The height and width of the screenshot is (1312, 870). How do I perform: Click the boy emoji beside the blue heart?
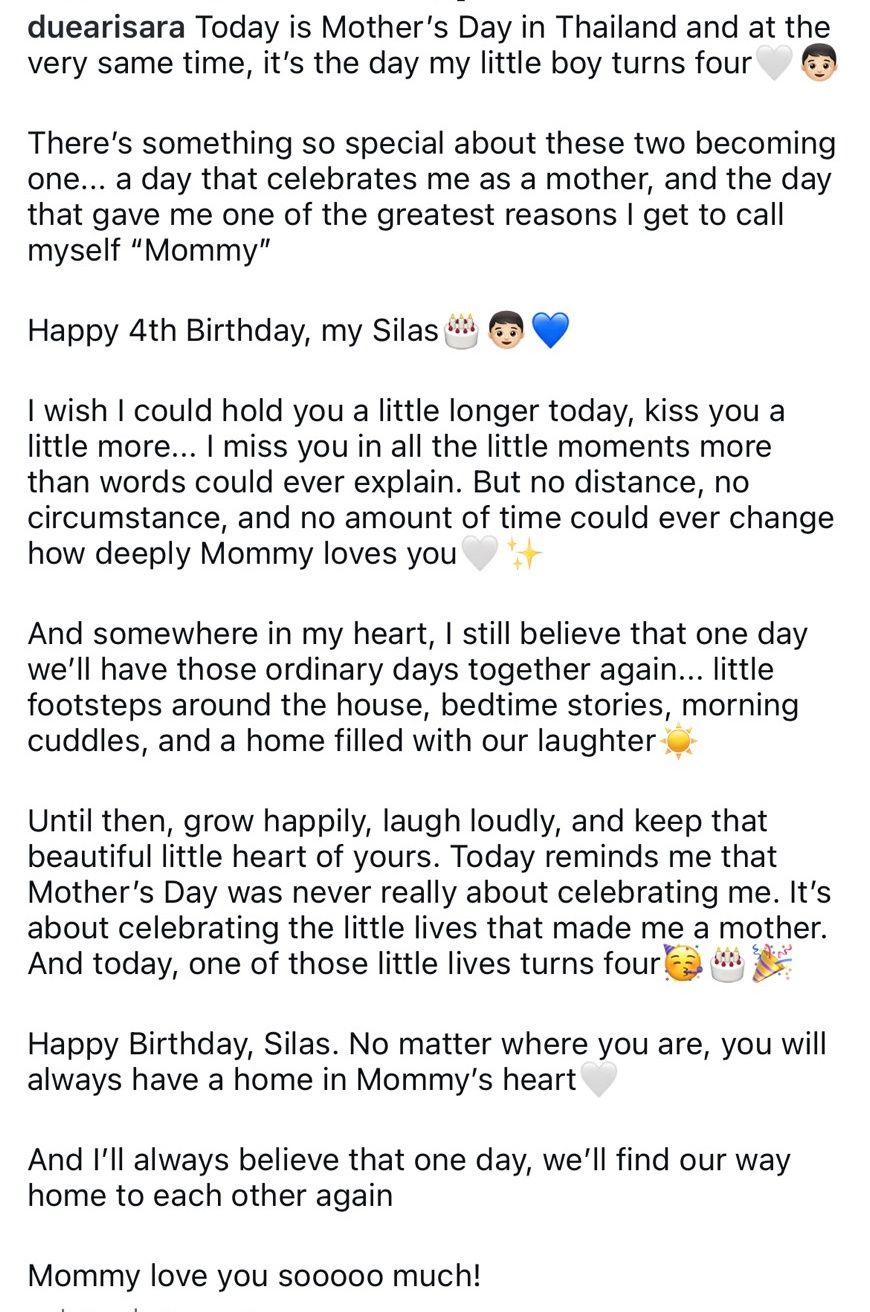506,330
